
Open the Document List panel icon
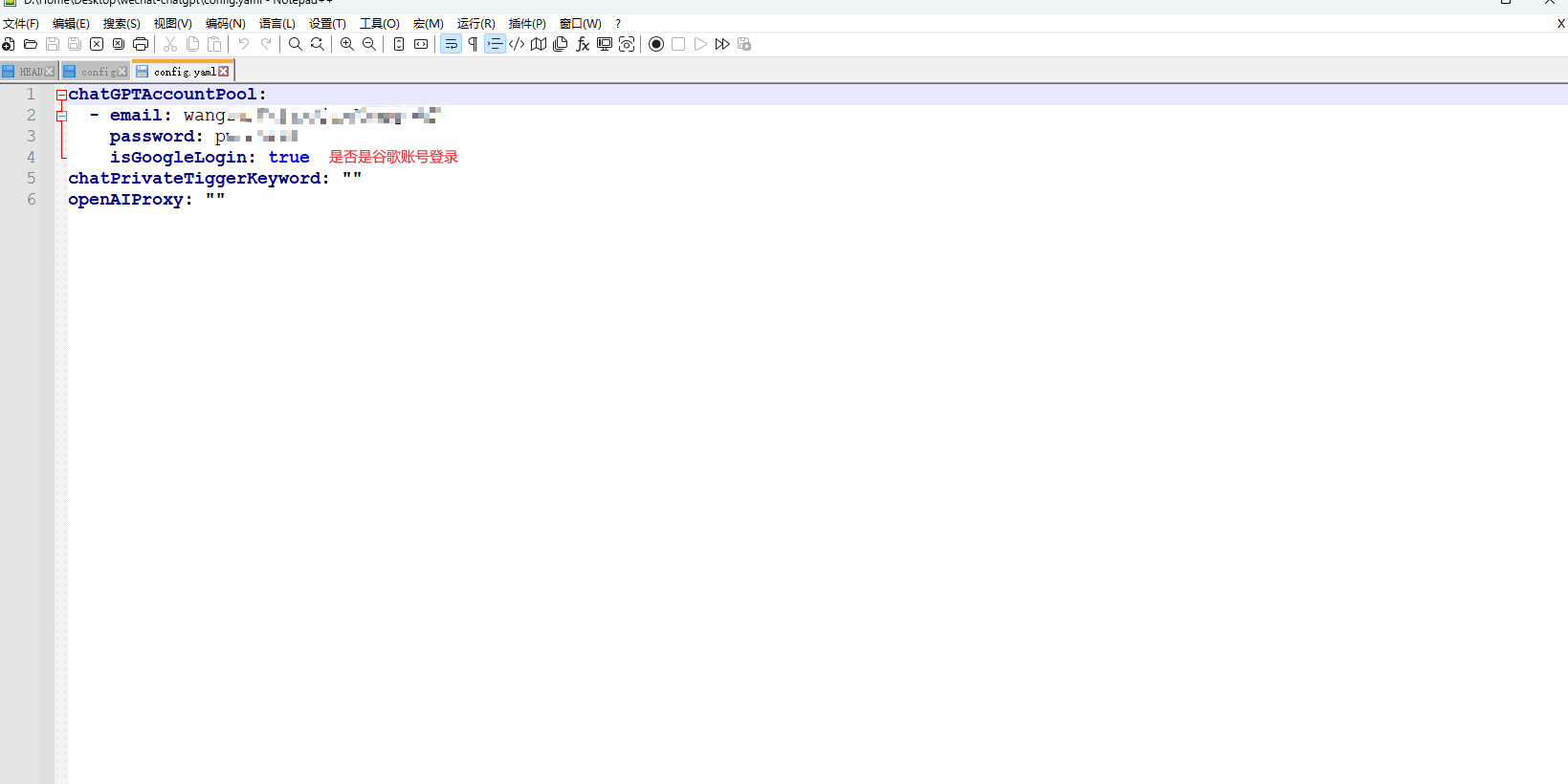click(x=561, y=44)
